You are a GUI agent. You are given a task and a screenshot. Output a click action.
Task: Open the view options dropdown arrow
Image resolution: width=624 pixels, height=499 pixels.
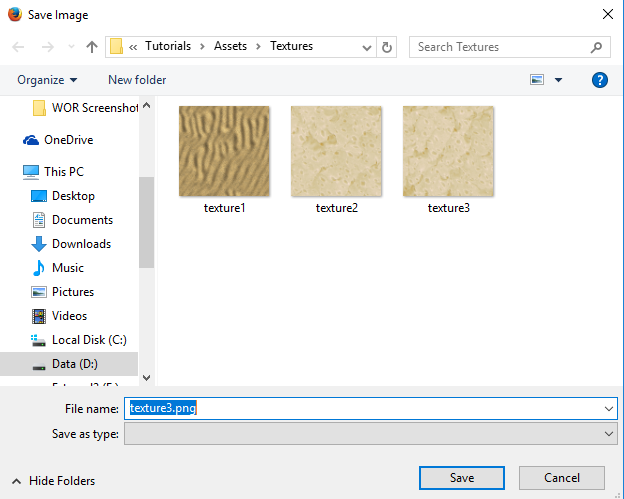pos(558,80)
